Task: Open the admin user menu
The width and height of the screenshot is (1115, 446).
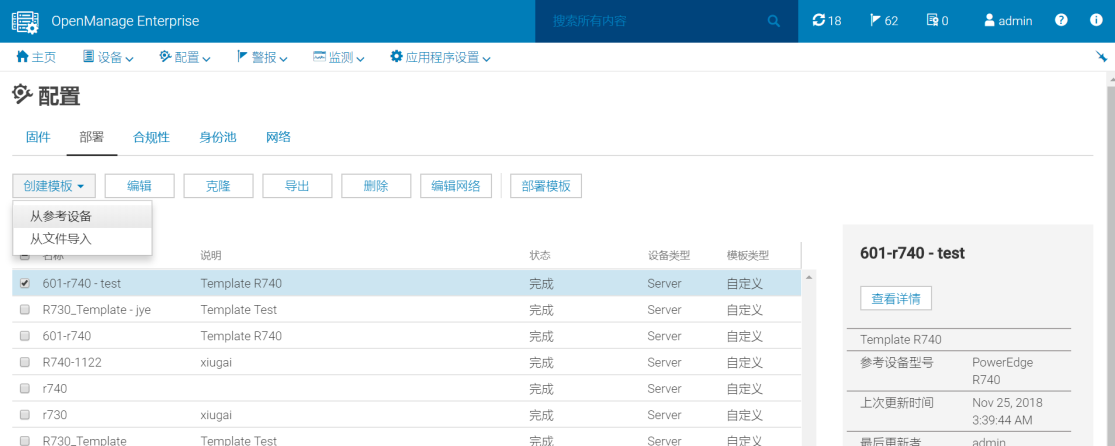Action: click(1008, 21)
